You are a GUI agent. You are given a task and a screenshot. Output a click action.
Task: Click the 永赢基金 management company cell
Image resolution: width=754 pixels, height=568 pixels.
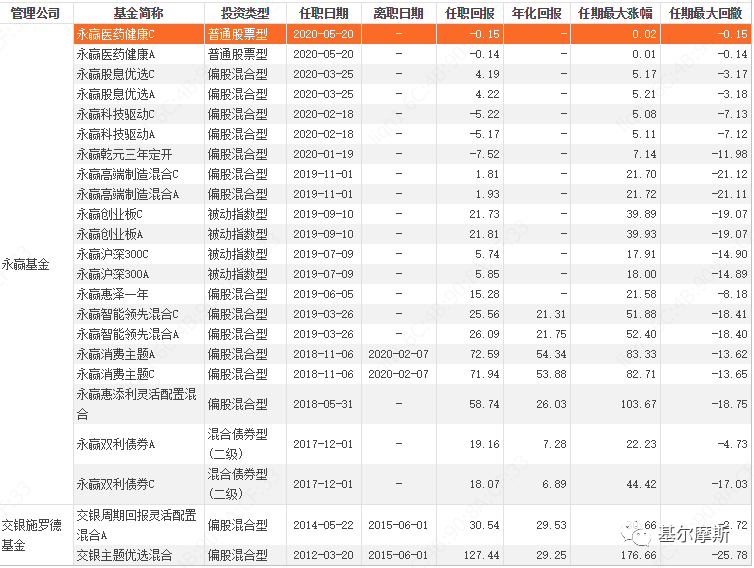(25, 264)
